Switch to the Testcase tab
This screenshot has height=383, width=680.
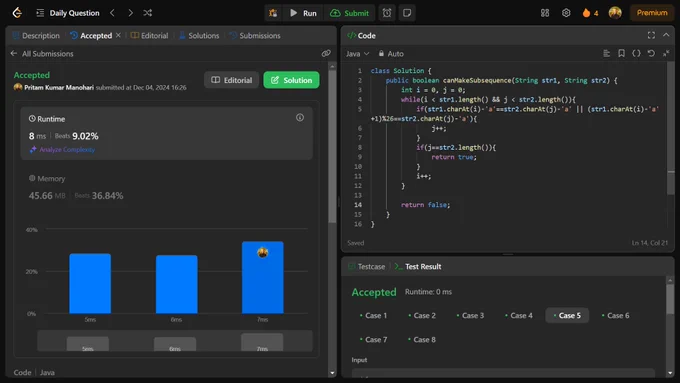367,267
